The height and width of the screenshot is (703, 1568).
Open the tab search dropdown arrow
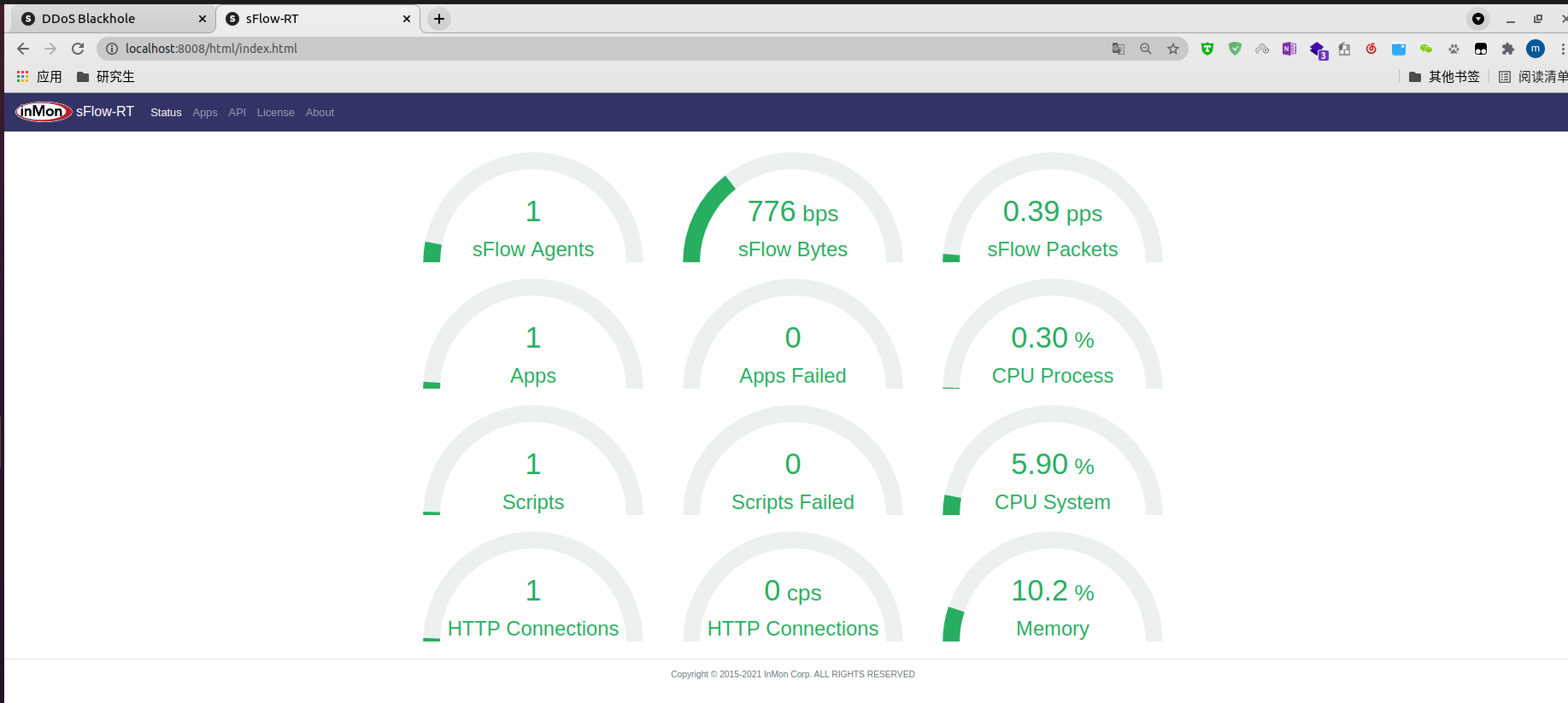(1478, 19)
